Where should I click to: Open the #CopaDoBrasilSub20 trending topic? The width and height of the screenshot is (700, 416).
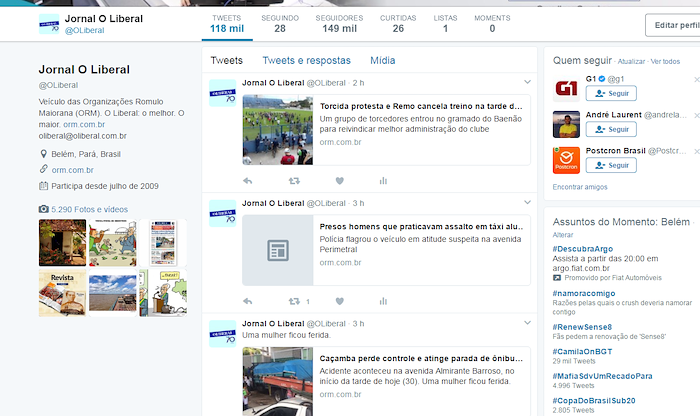(594, 400)
